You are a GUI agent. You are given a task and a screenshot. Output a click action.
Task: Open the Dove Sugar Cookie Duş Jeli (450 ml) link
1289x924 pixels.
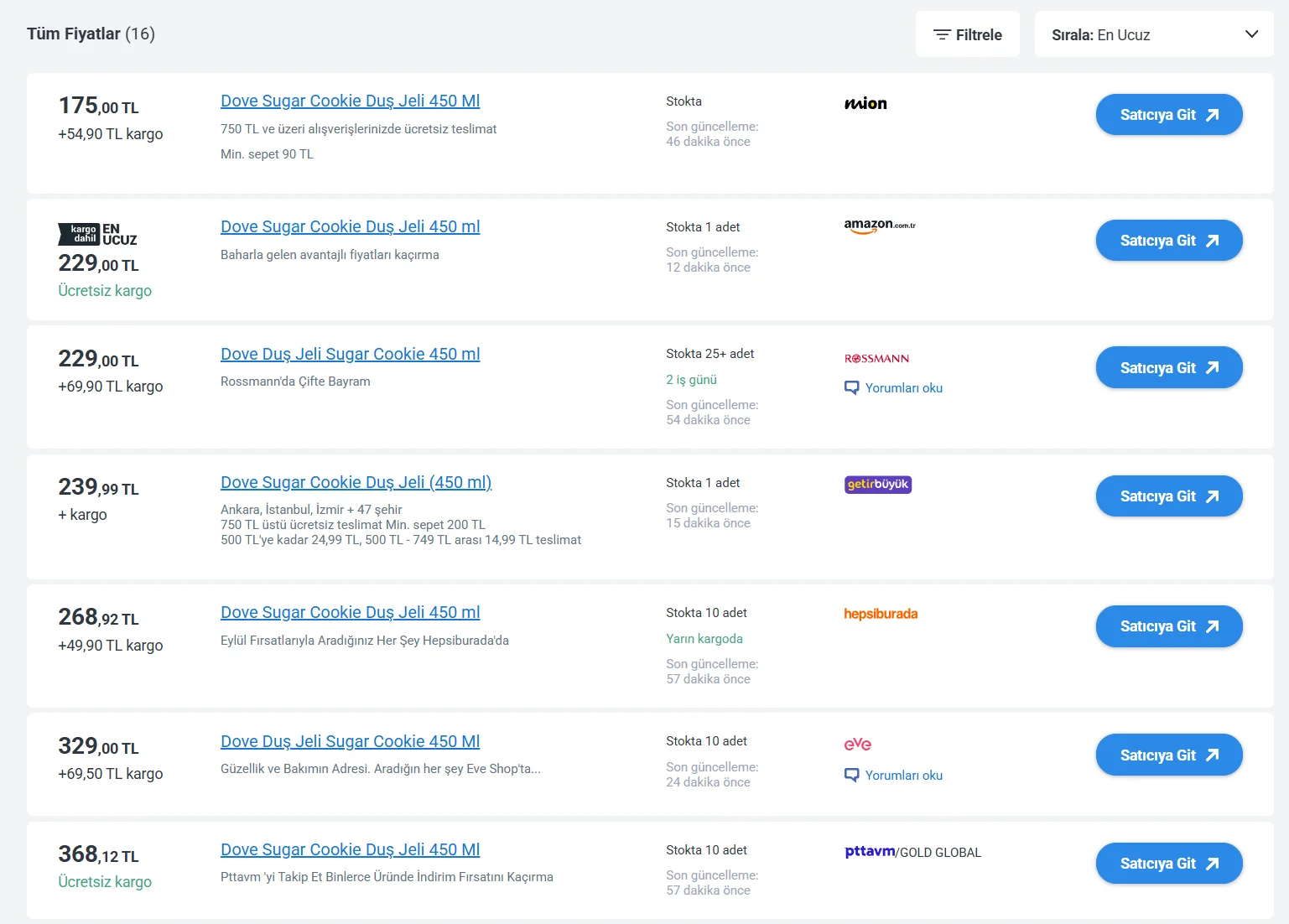356,482
